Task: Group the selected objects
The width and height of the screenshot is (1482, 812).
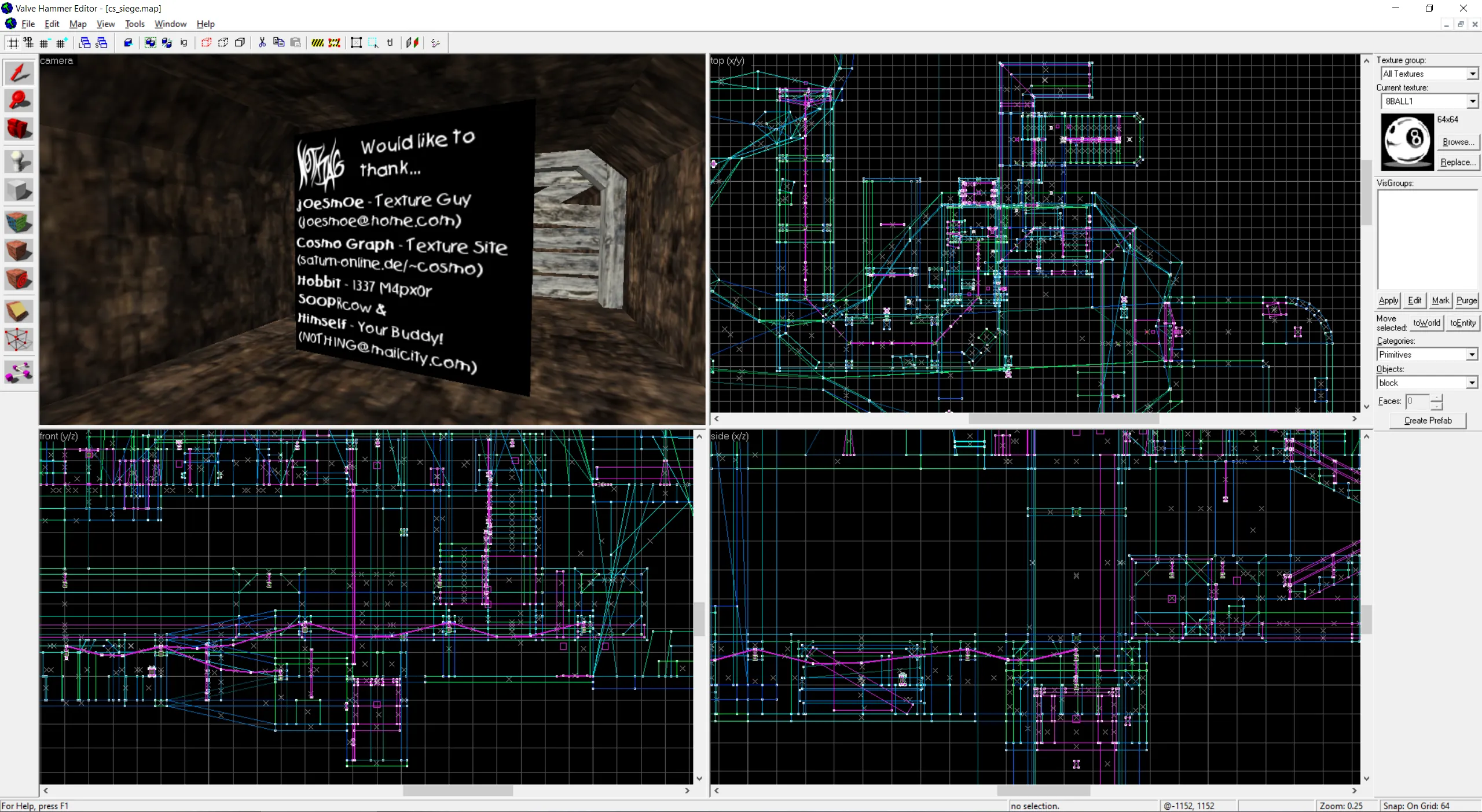Action: [x=151, y=42]
